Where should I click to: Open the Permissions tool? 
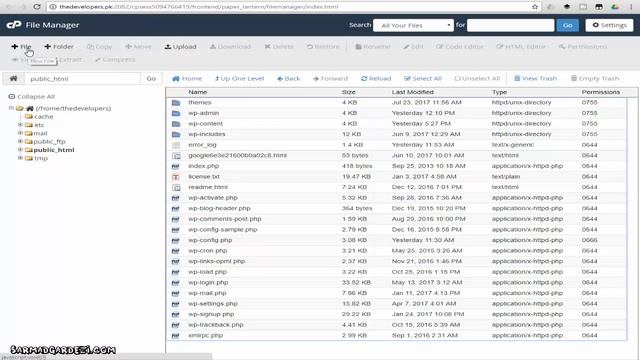tap(582, 47)
